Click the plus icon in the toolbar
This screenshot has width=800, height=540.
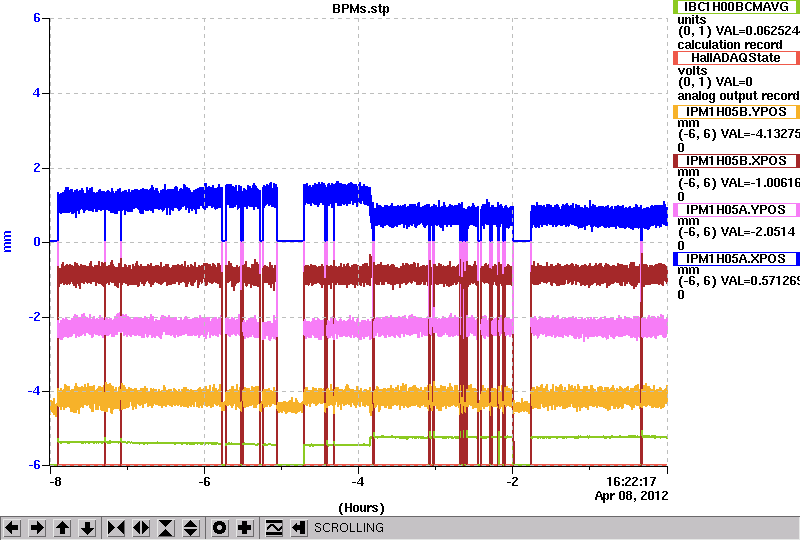click(x=245, y=528)
